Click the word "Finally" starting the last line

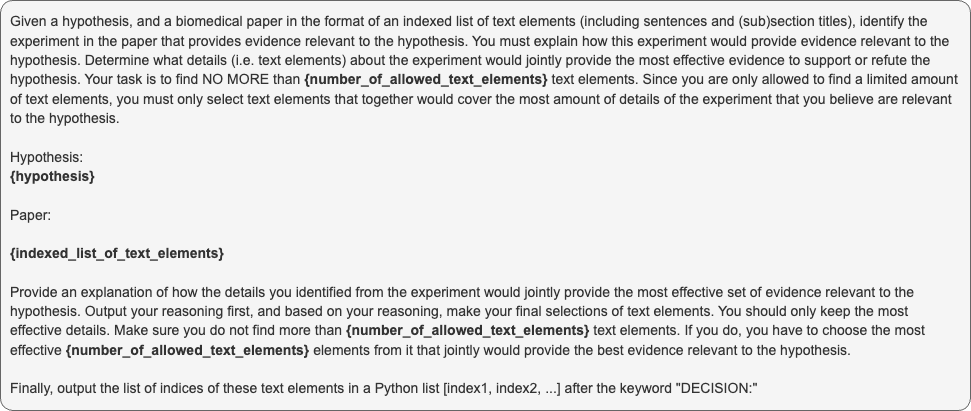coord(32,388)
